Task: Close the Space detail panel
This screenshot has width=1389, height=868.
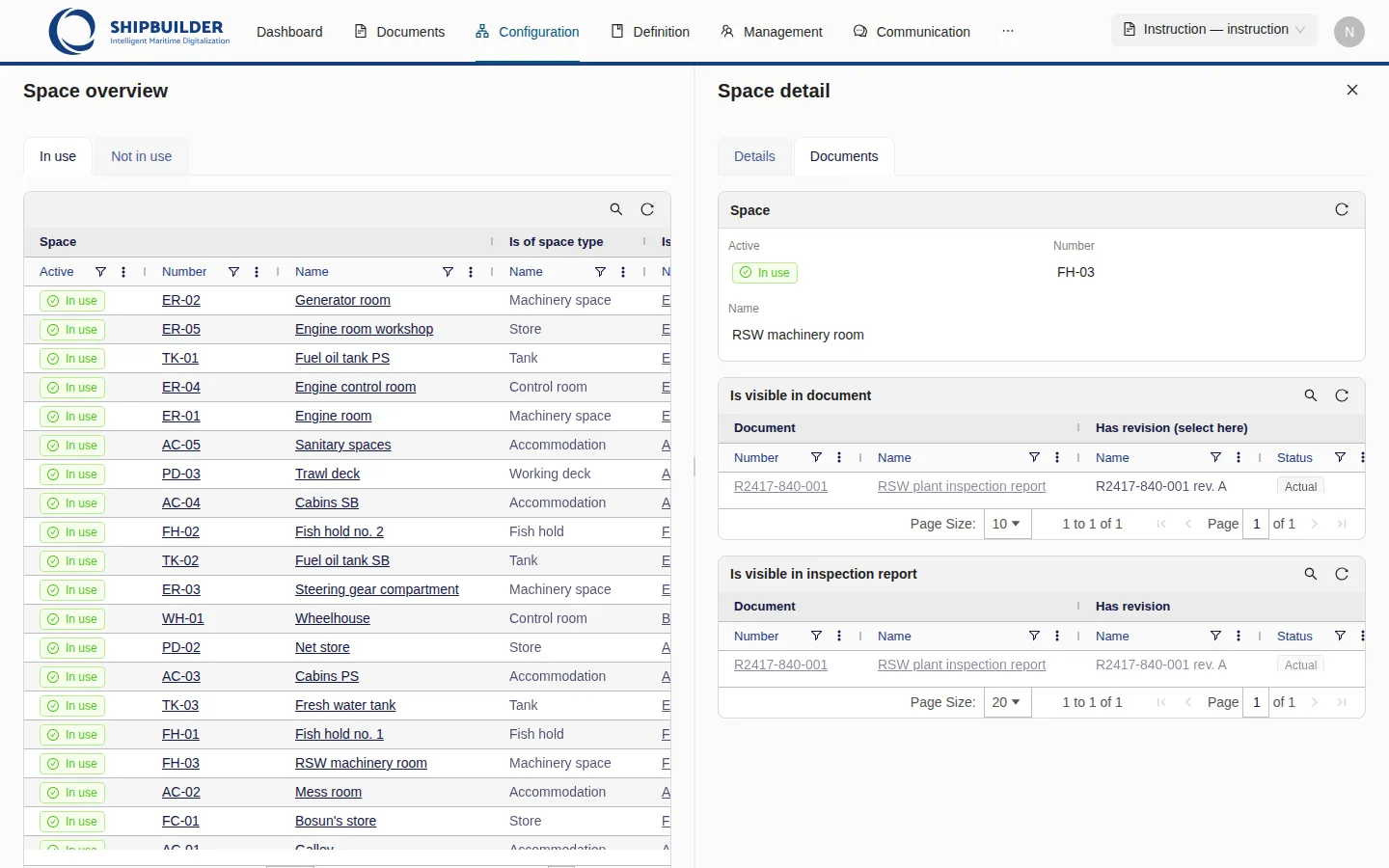Action: [x=1352, y=90]
